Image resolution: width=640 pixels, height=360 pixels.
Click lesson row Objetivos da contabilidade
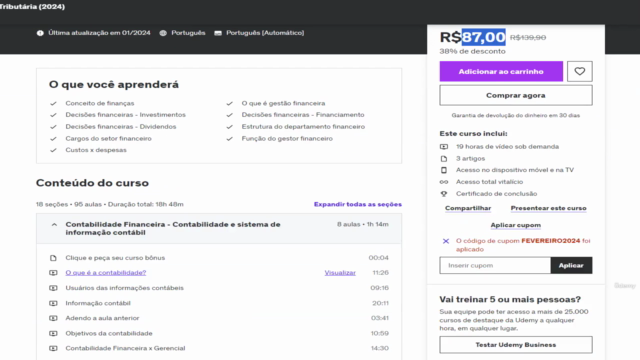[x=219, y=333]
